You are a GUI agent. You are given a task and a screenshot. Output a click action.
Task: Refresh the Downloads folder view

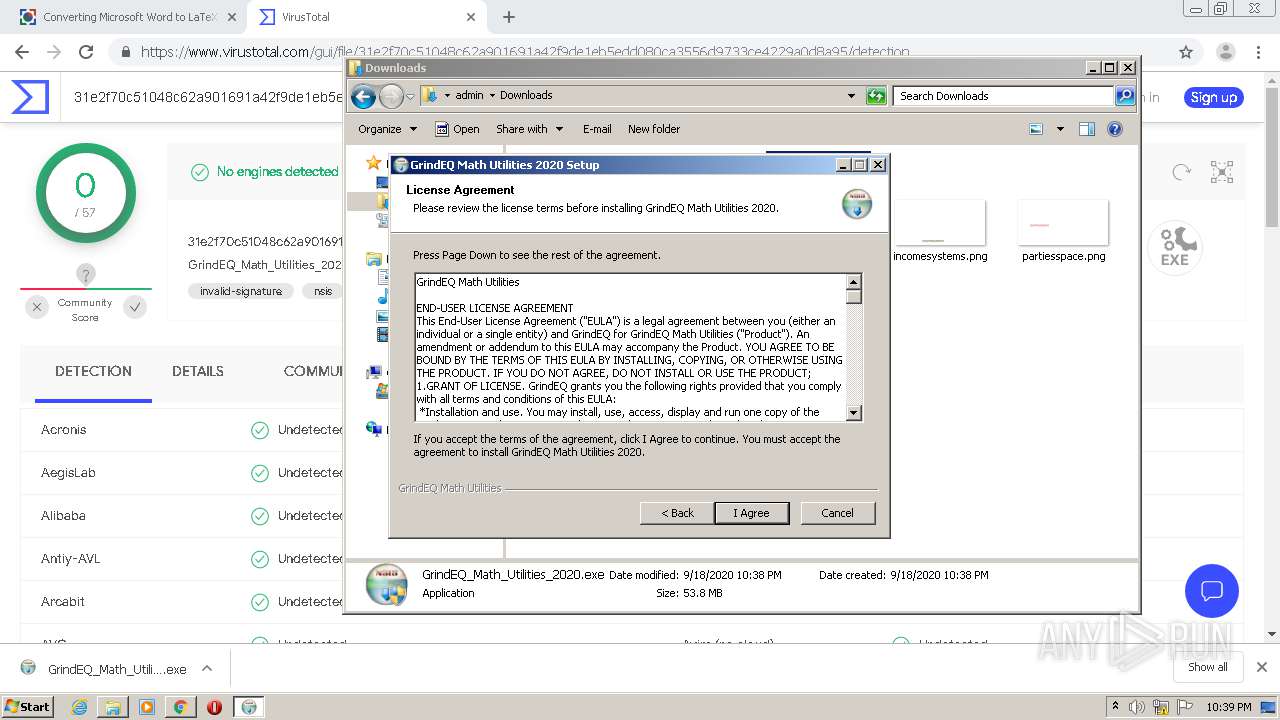coord(876,96)
